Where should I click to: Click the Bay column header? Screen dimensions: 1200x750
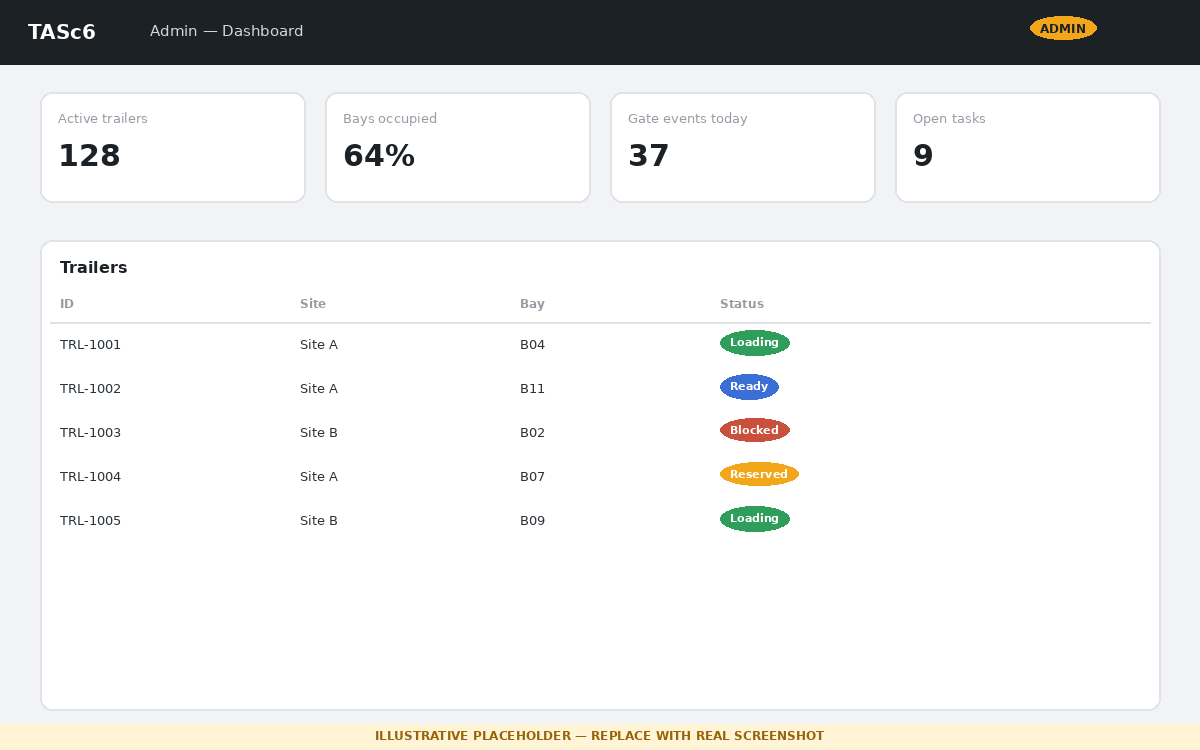532,304
